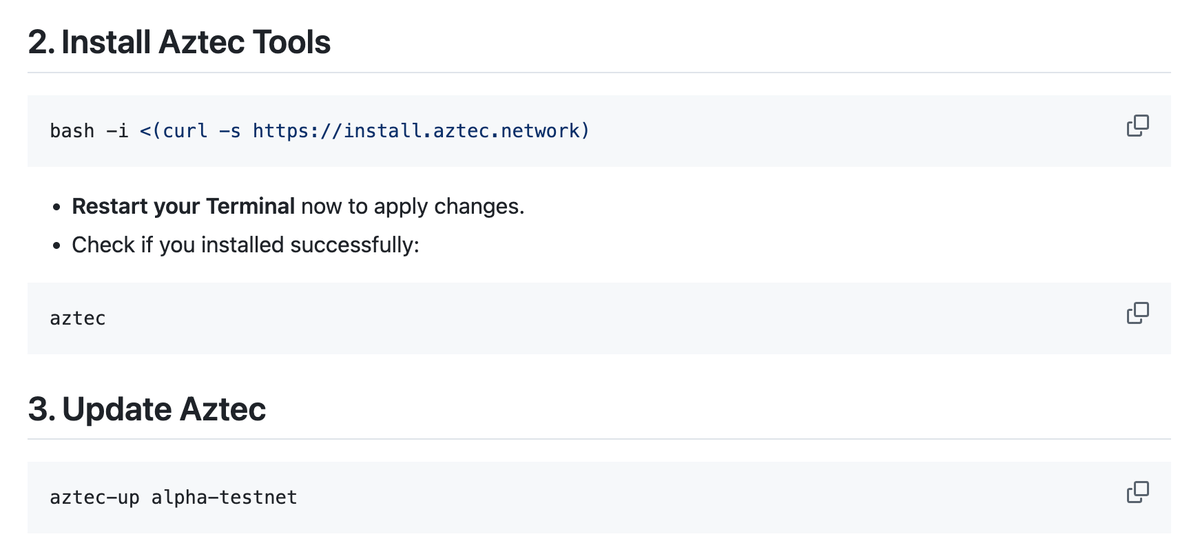Click the '-s' flag after curl
The height and width of the screenshot is (557, 1200).
click(x=230, y=131)
